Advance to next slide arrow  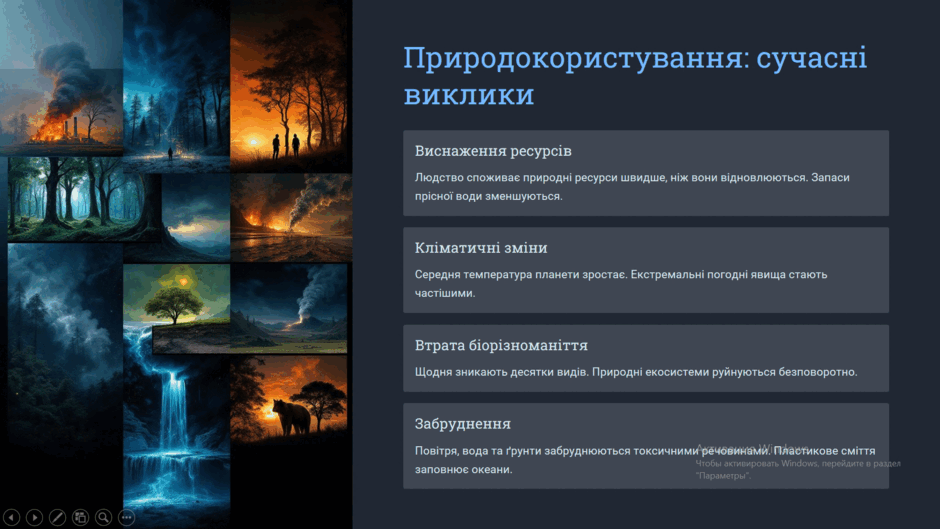click(x=34, y=517)
